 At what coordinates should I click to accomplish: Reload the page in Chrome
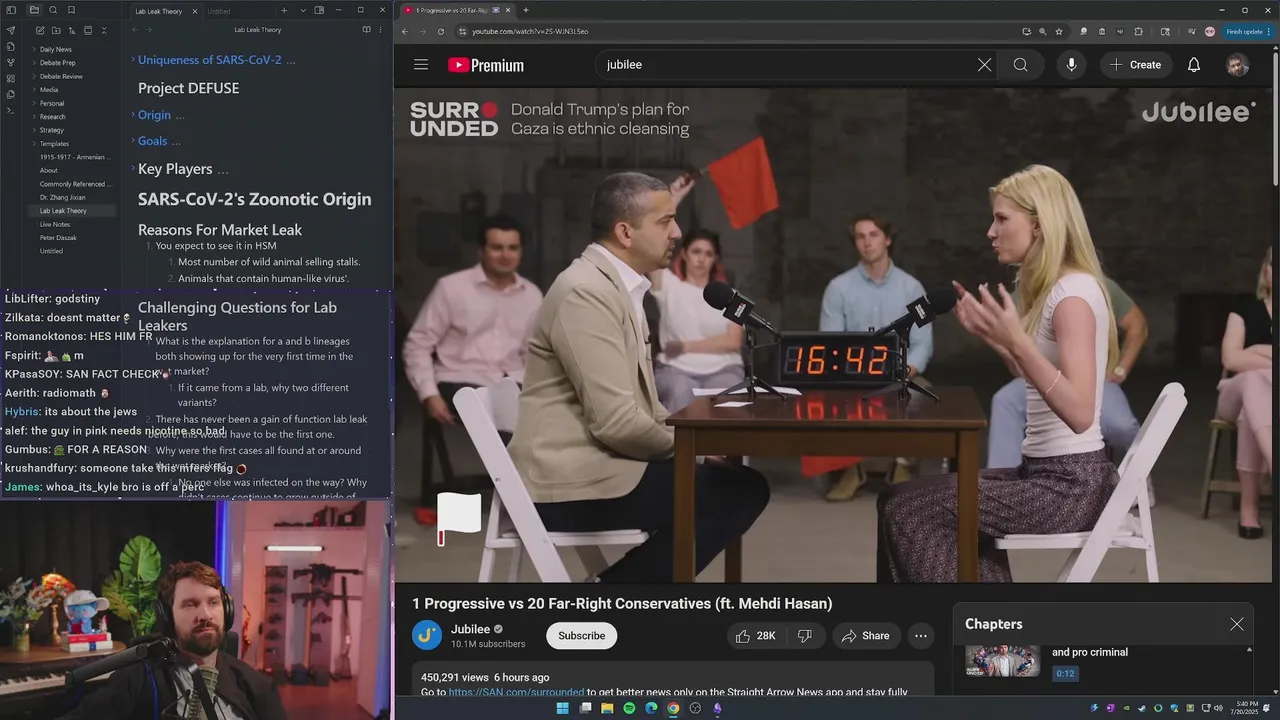pos(440,31)
